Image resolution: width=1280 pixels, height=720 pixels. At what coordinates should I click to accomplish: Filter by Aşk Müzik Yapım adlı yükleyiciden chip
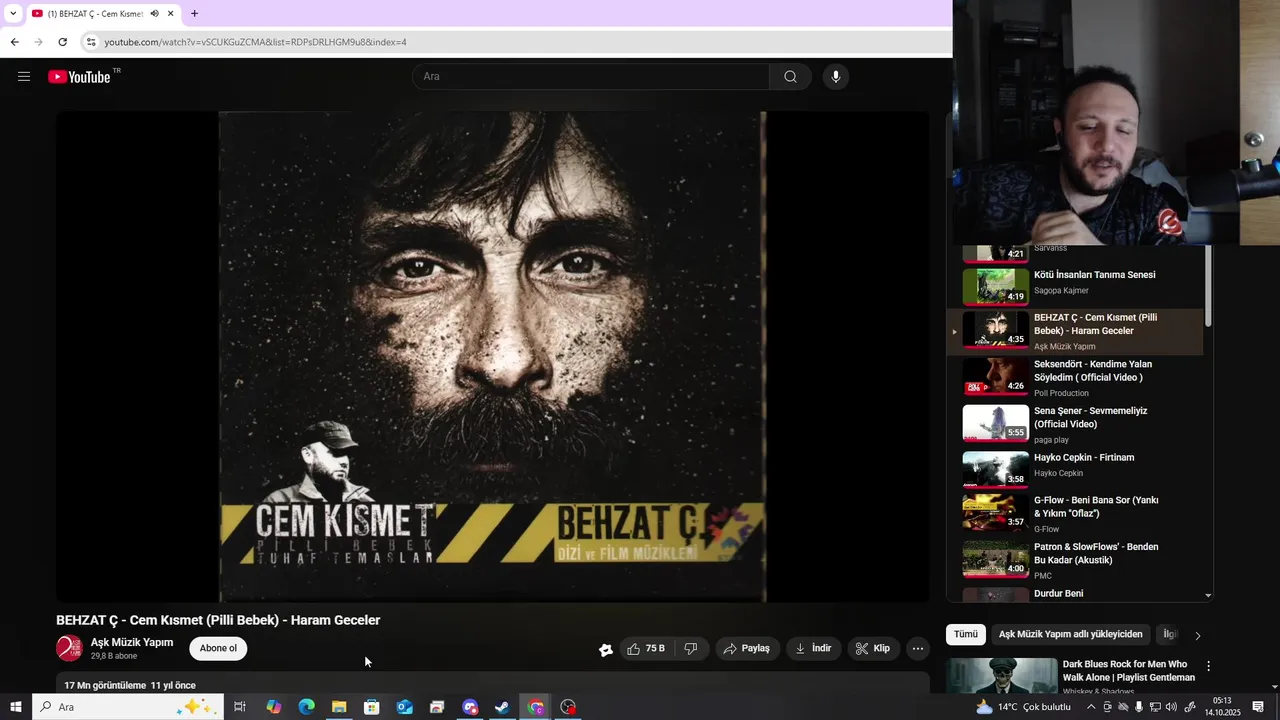click(1070, 634)
